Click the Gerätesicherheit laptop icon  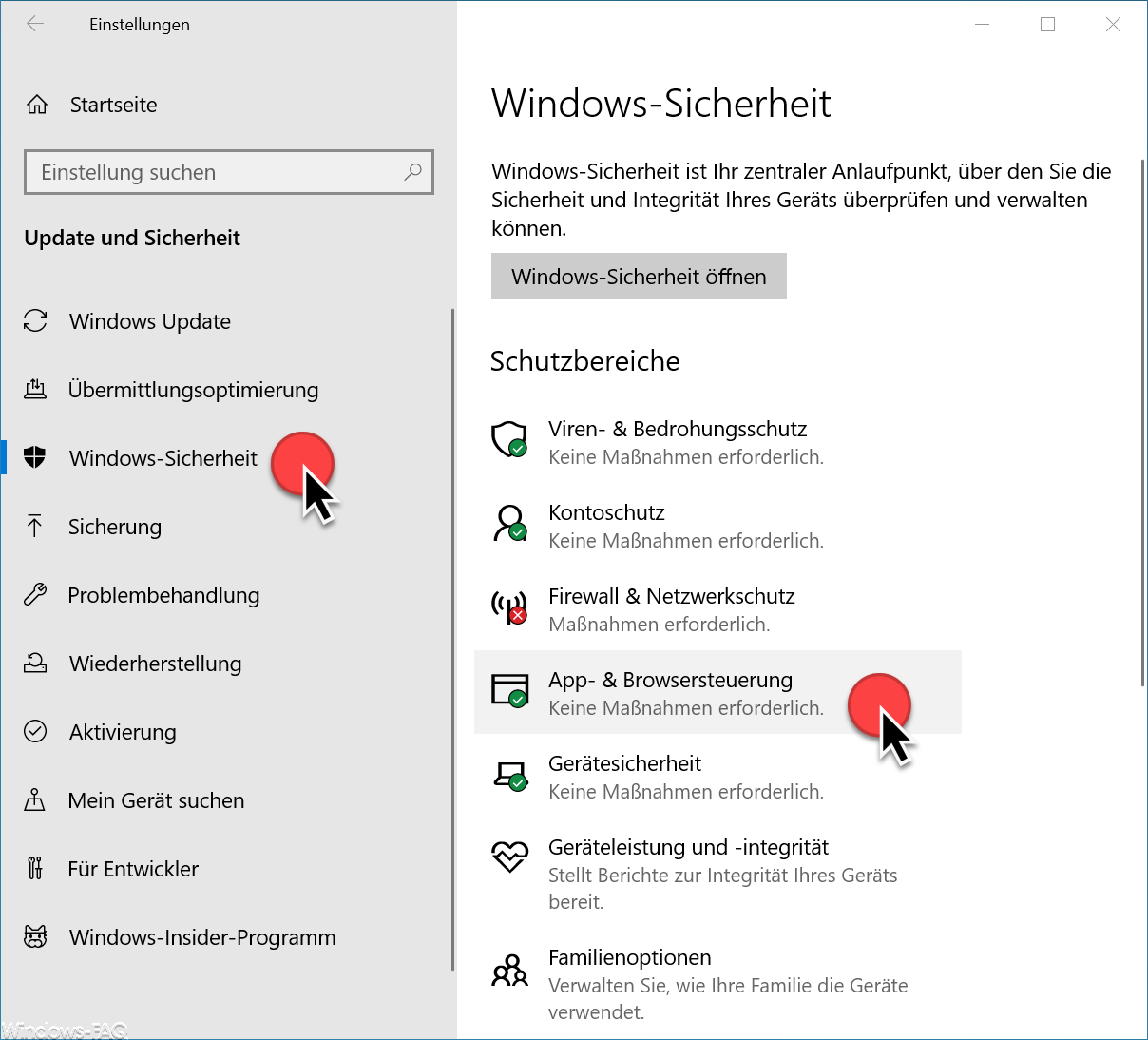coord(510,775)
